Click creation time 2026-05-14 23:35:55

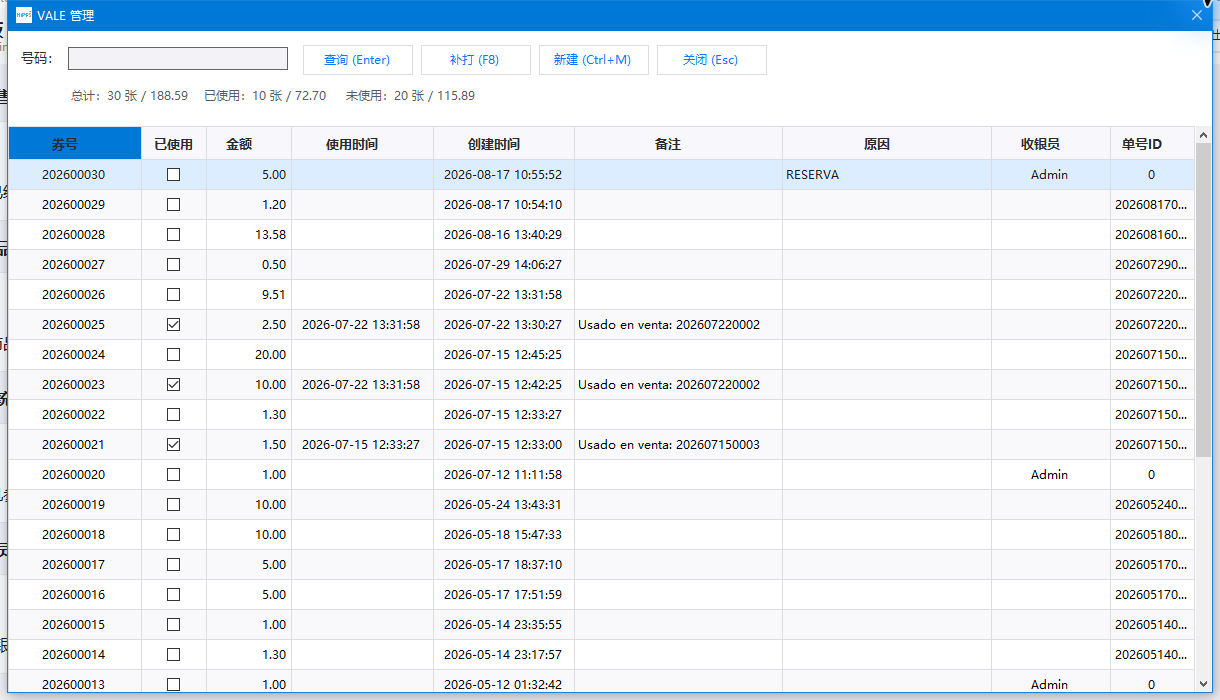pyautogui.click(x=503, y=625)
